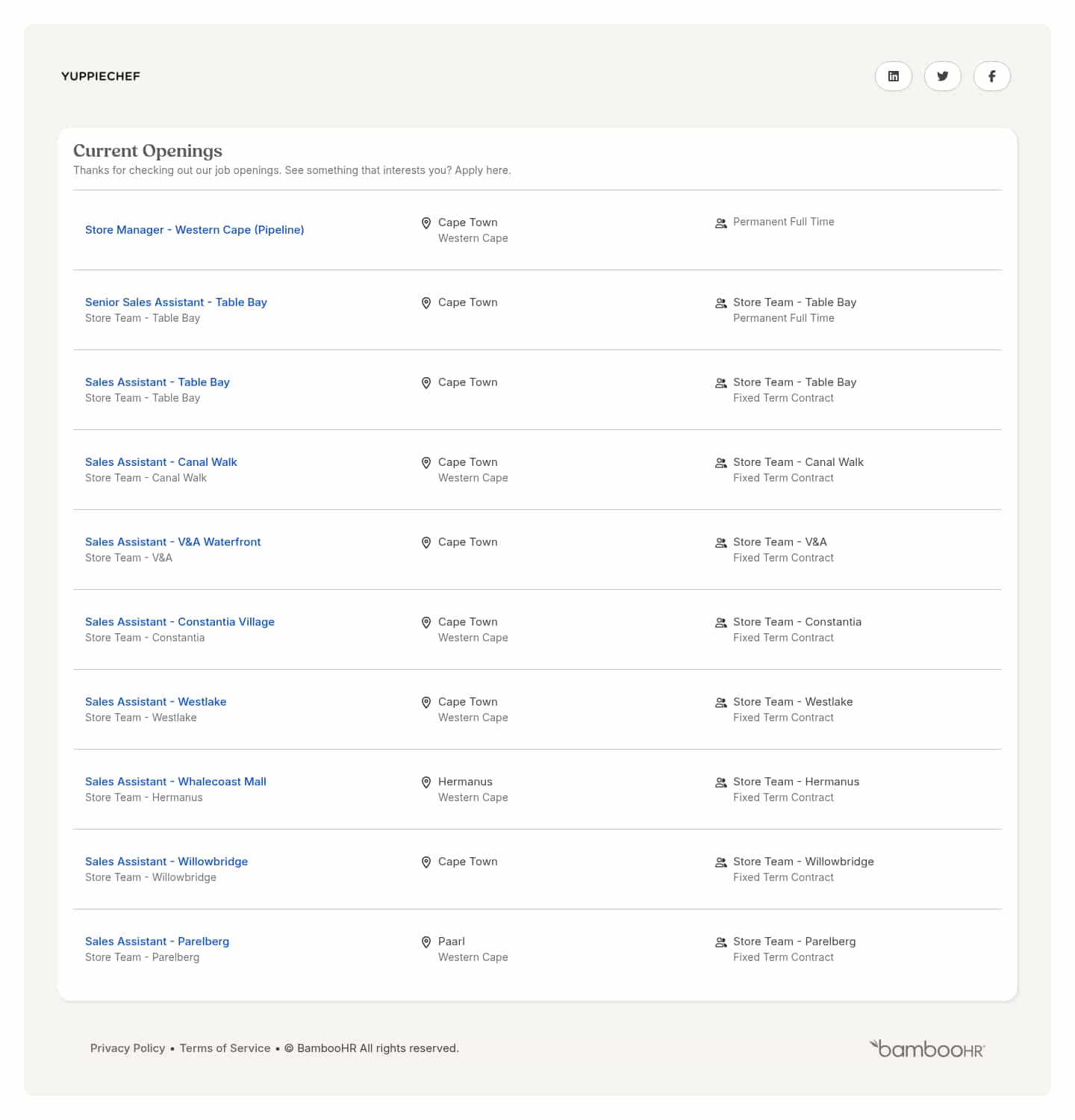The width and height of the screenshot is (1075, 1120).
Task: Click 'Store Team - Canal Walk' department text on right
Action: pyautogui.click(x=798, y=462)
